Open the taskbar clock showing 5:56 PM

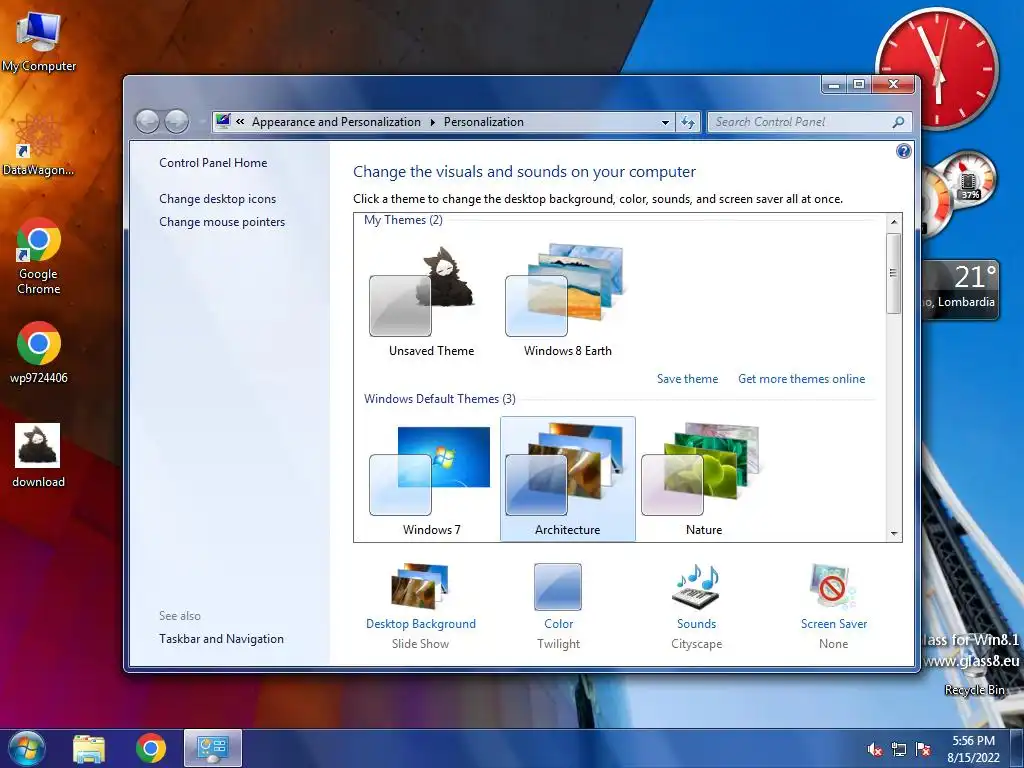pos(973,748)
